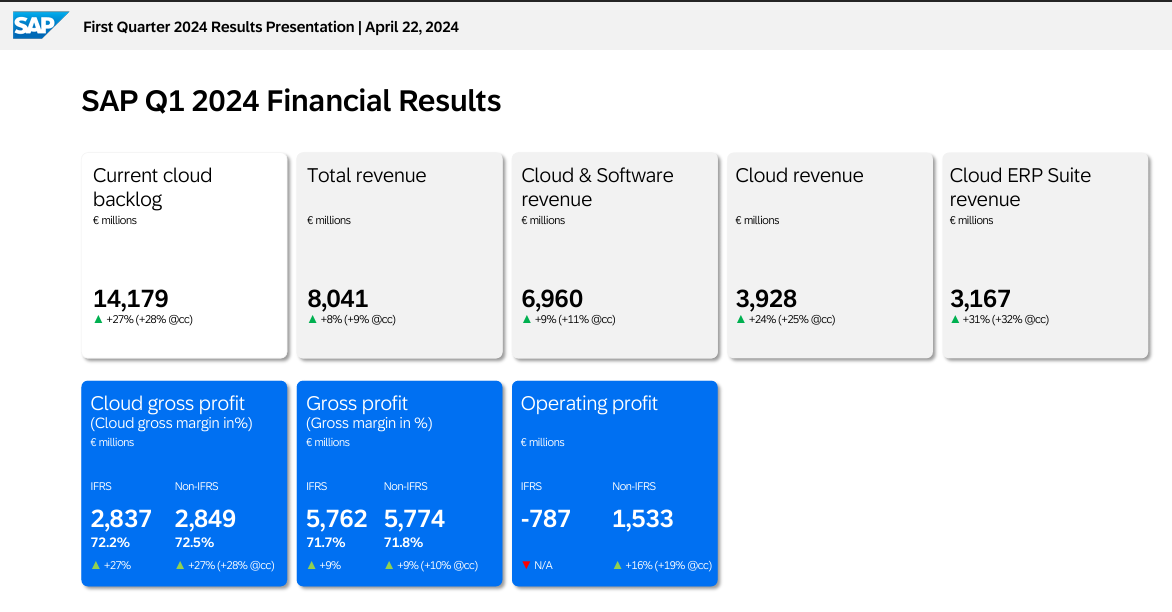Image resolution: width=1172 pixels, height=612 pixels.
Task: Select the Total revenue card title
Action: click(x=366, y=176)
